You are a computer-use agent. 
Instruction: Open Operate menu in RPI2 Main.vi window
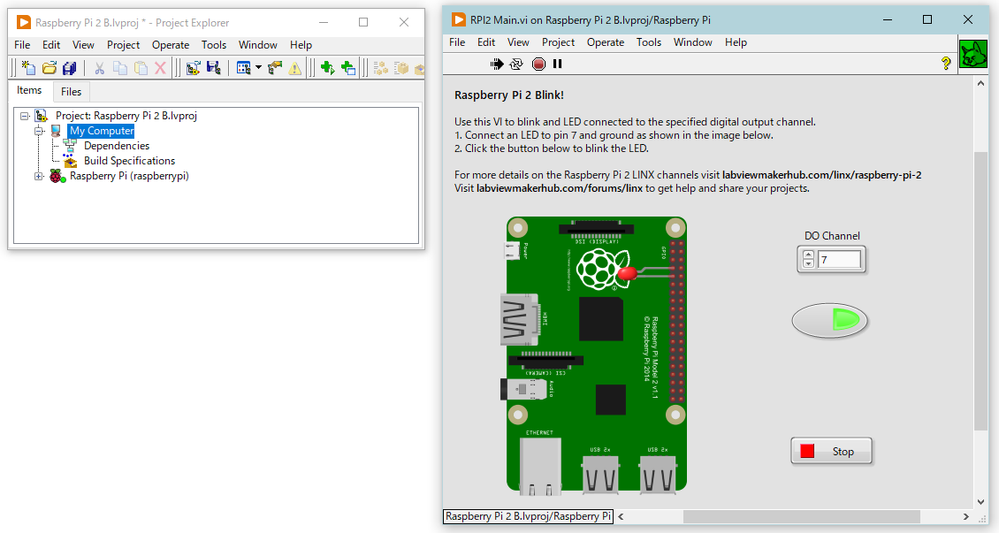(x=605, y=42)
